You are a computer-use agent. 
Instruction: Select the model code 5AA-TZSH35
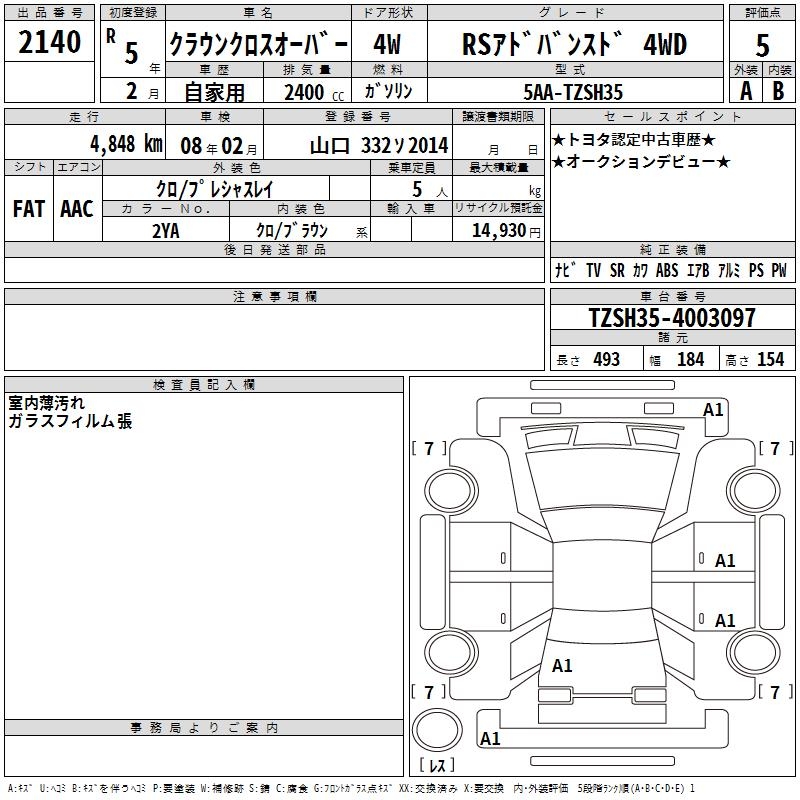click(x=573, y=92)
